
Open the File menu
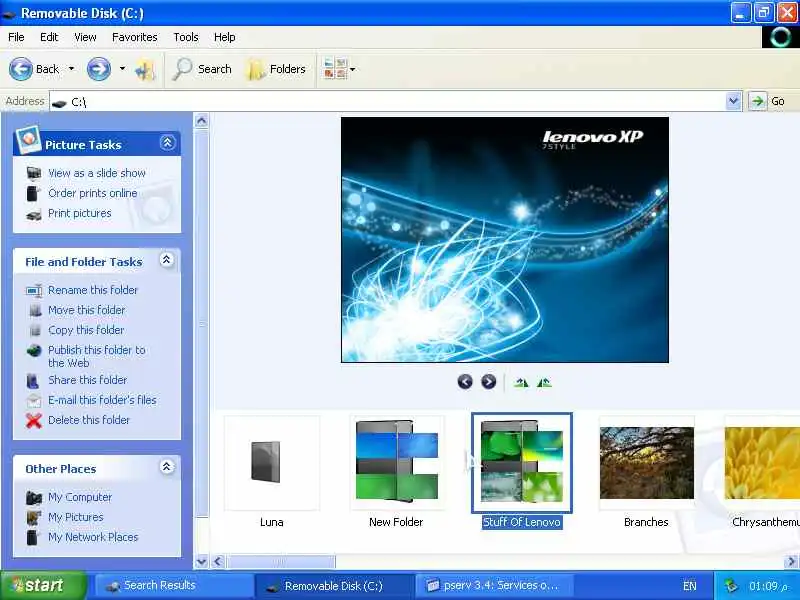pyautogui.click(x=16, y=37)
